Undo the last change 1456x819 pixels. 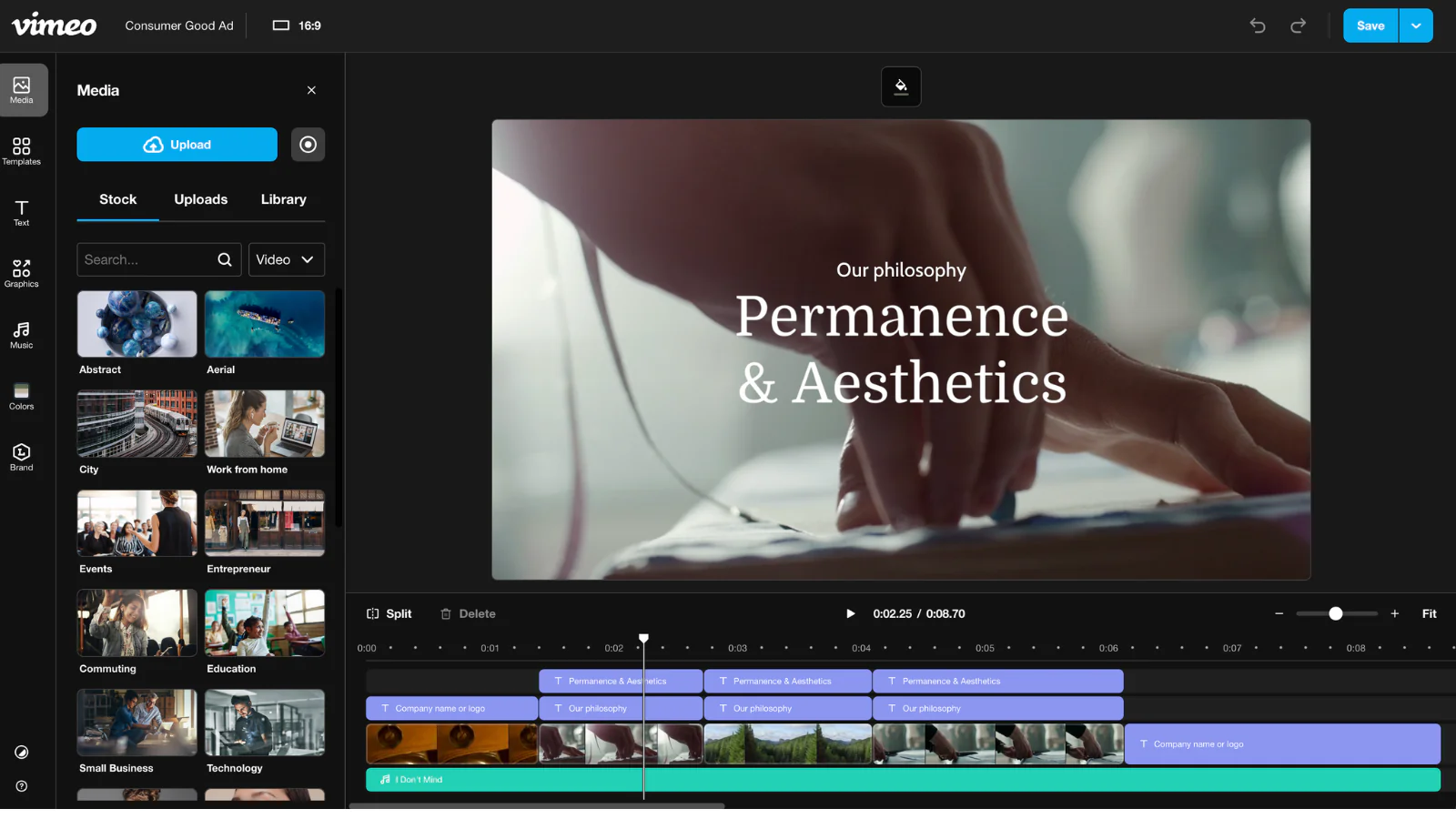1257,25
